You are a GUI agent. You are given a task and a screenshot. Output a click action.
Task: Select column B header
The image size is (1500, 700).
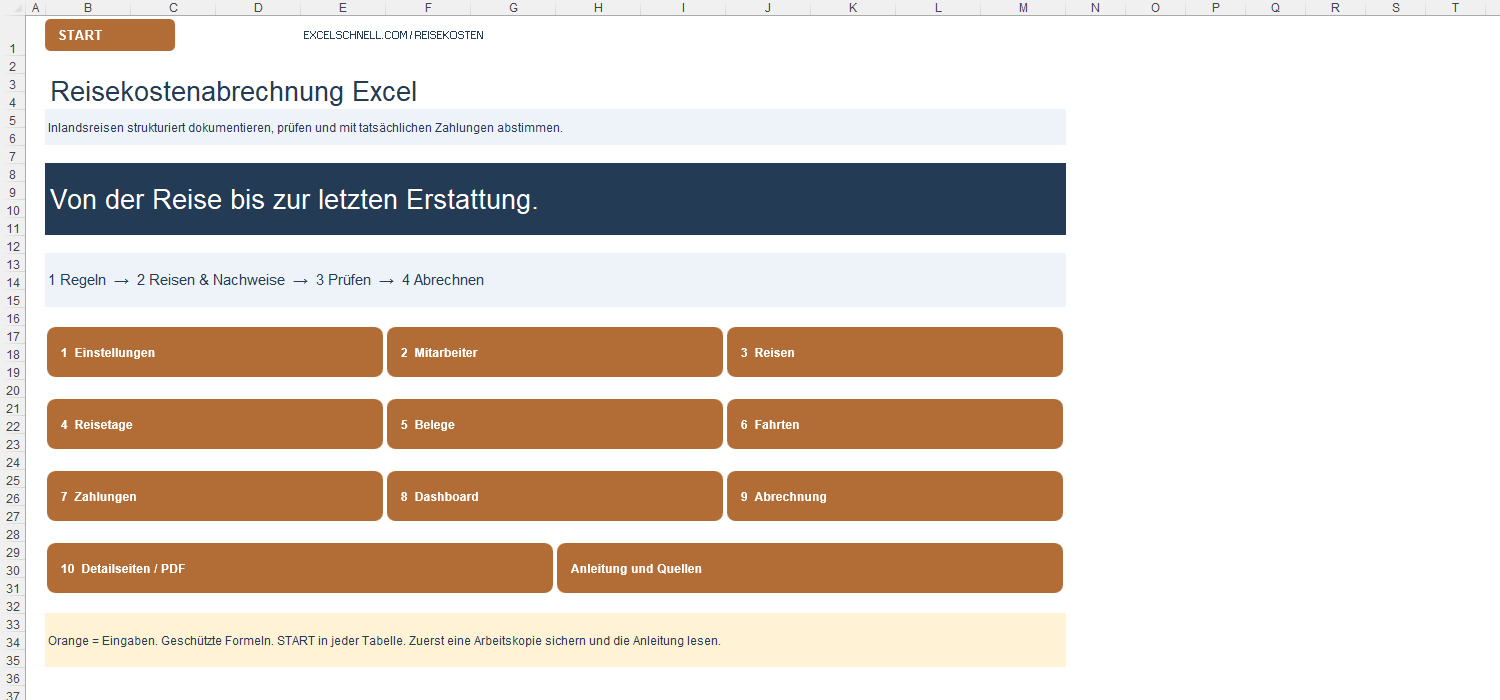click(88, 7)
